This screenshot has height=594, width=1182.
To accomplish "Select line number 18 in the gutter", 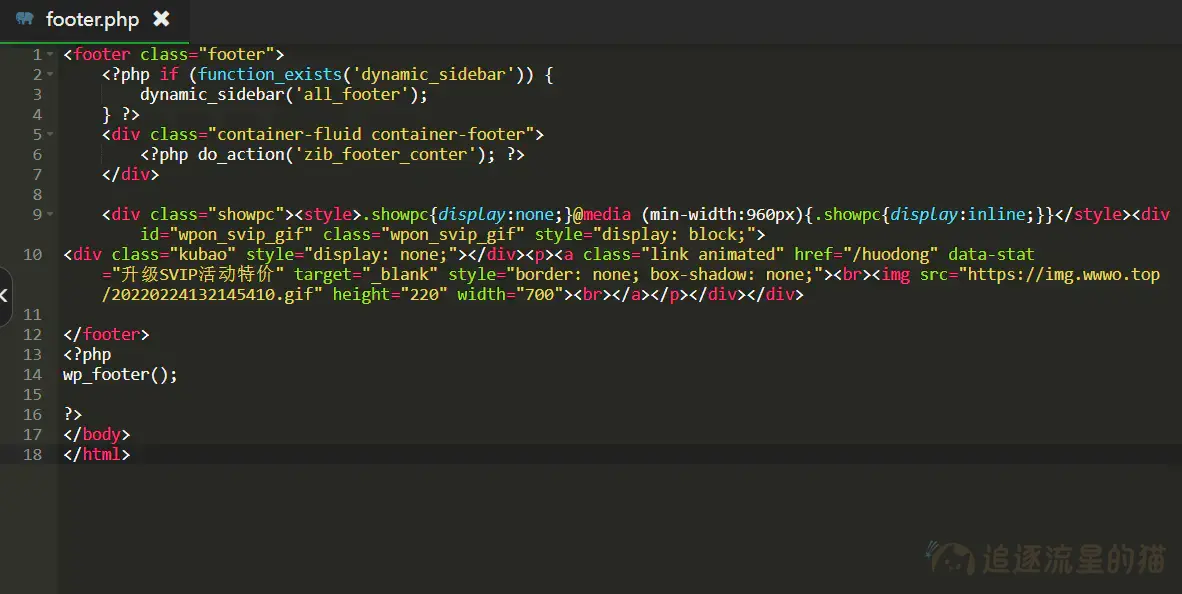I will (x=32, y=455).
